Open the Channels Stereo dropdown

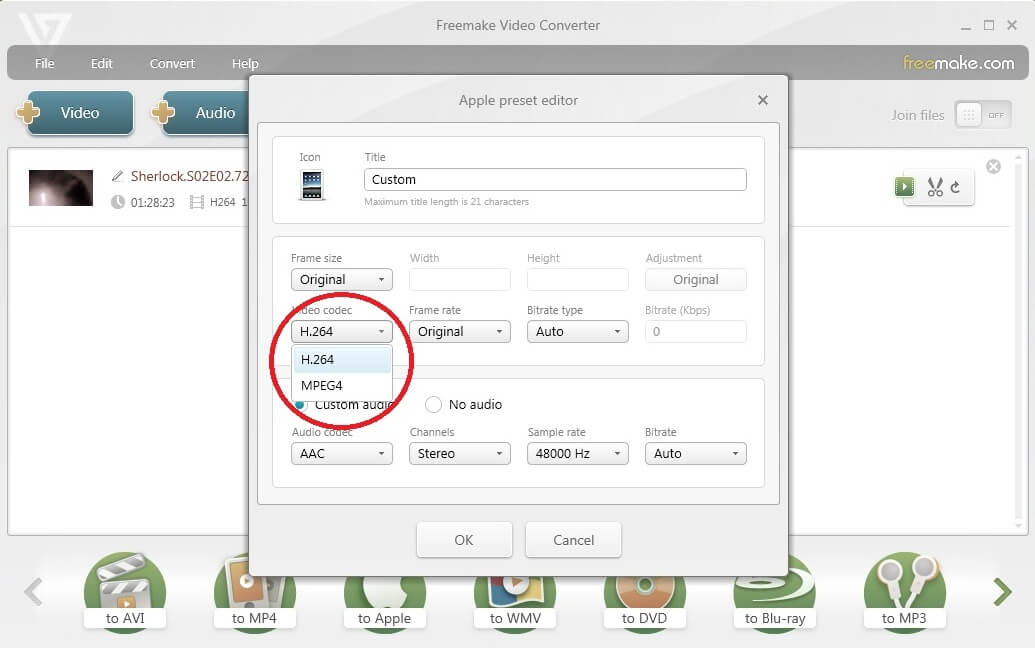point(459,453)
